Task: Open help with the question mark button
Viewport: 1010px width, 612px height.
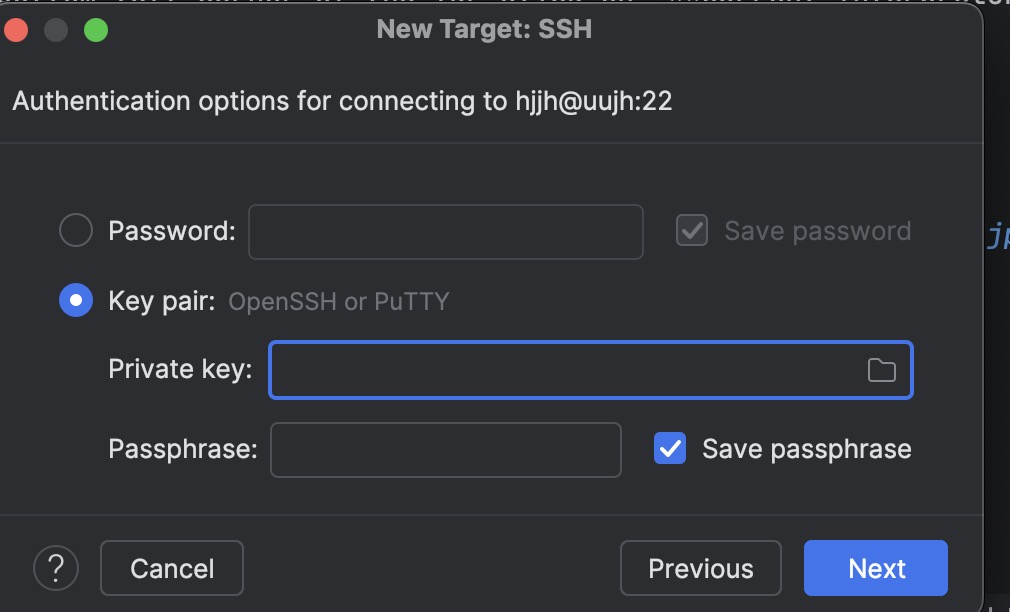Action: 56,568
